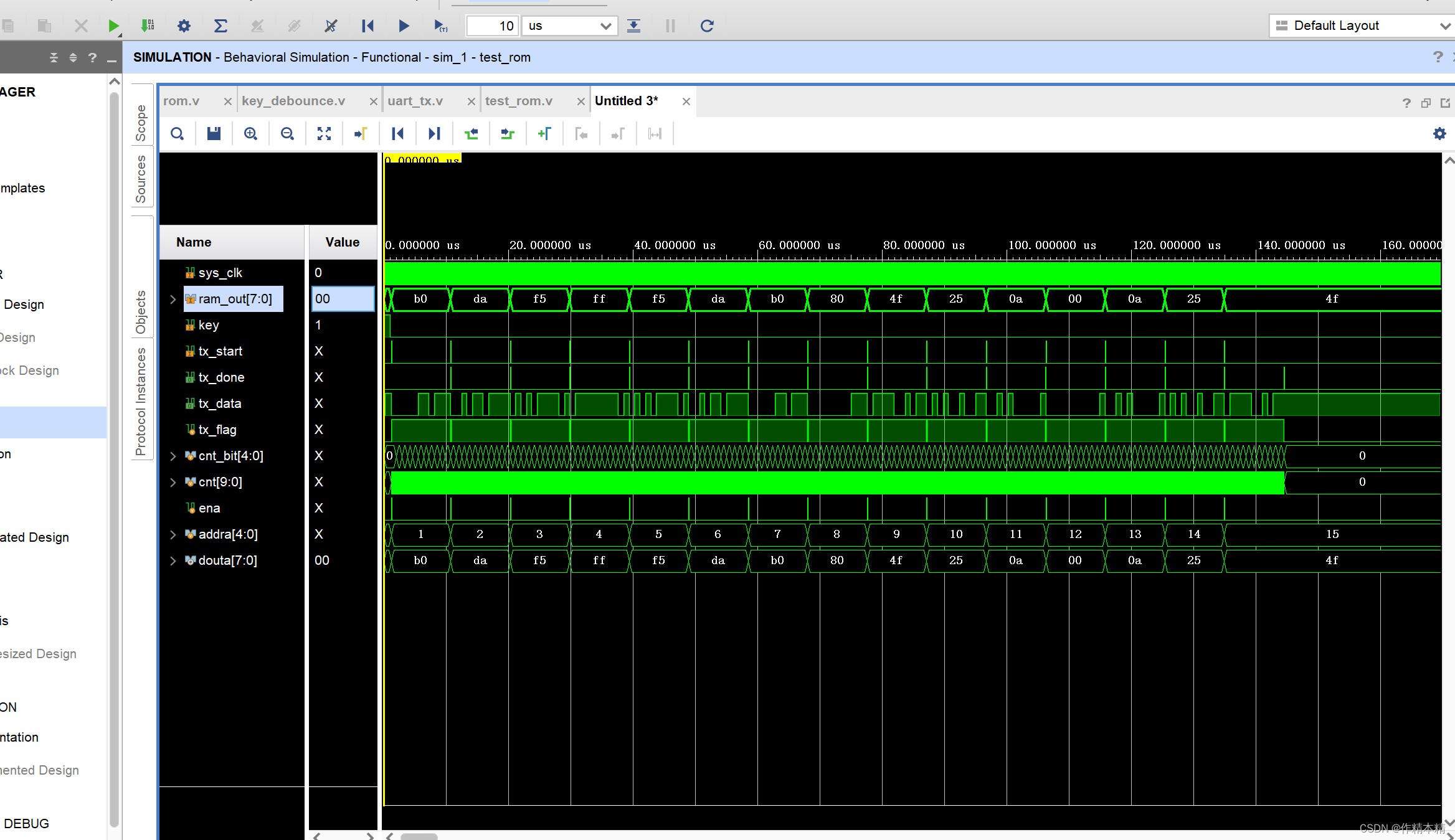1455x840 pixels.
Task: Open the time unit us dropdown
Action: (569, 26)
